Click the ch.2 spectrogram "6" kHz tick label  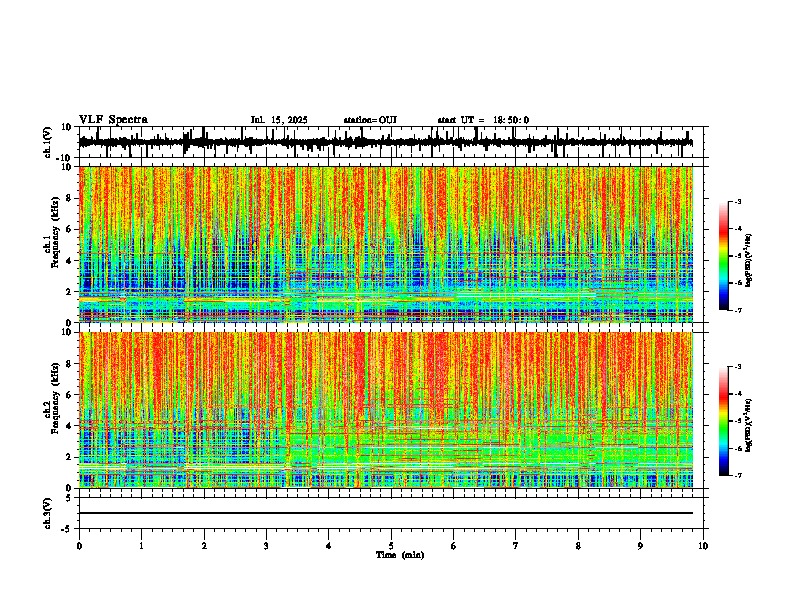[70, 395]
